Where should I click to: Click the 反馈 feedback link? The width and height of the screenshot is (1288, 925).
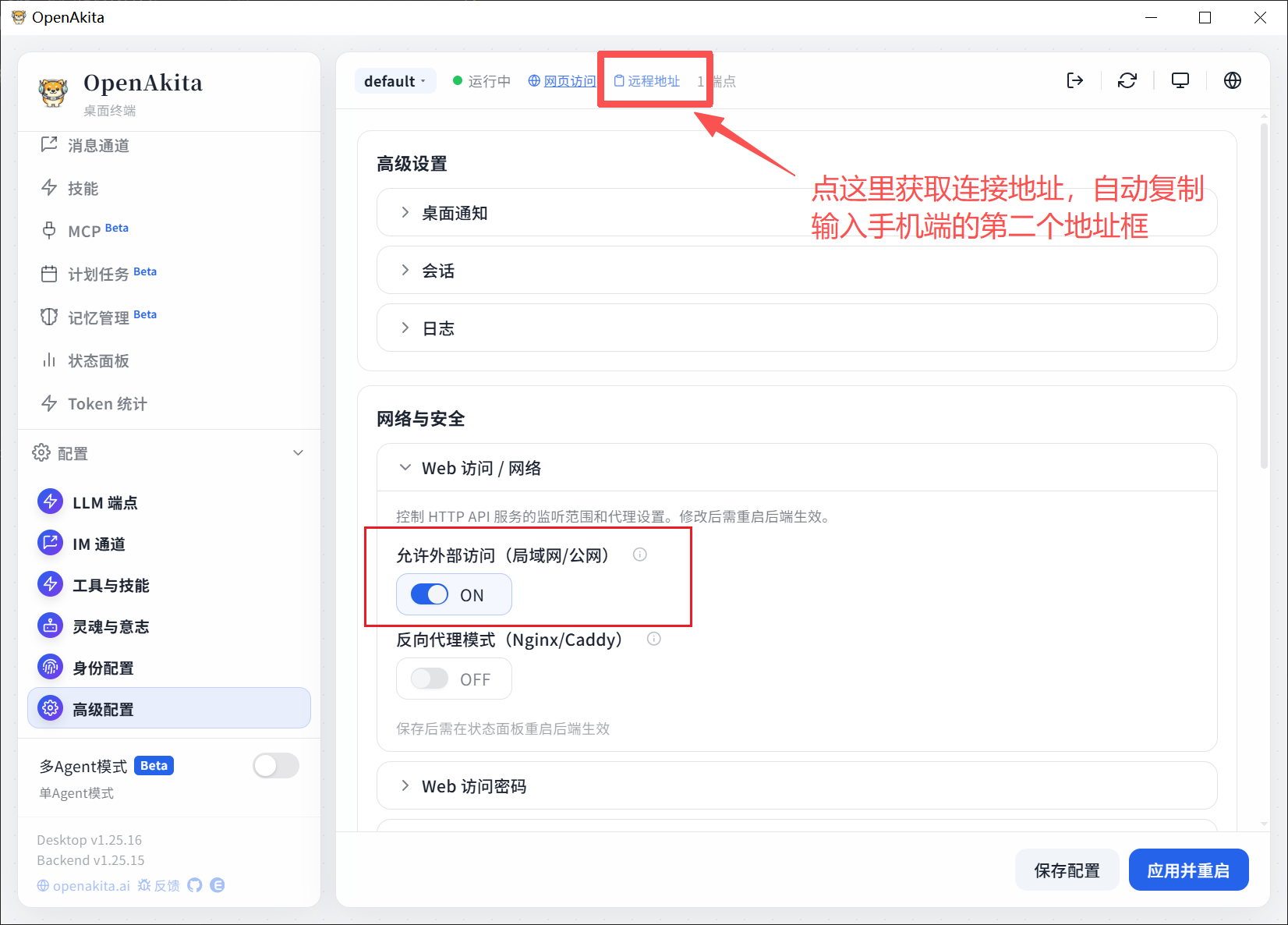point(159,885)
